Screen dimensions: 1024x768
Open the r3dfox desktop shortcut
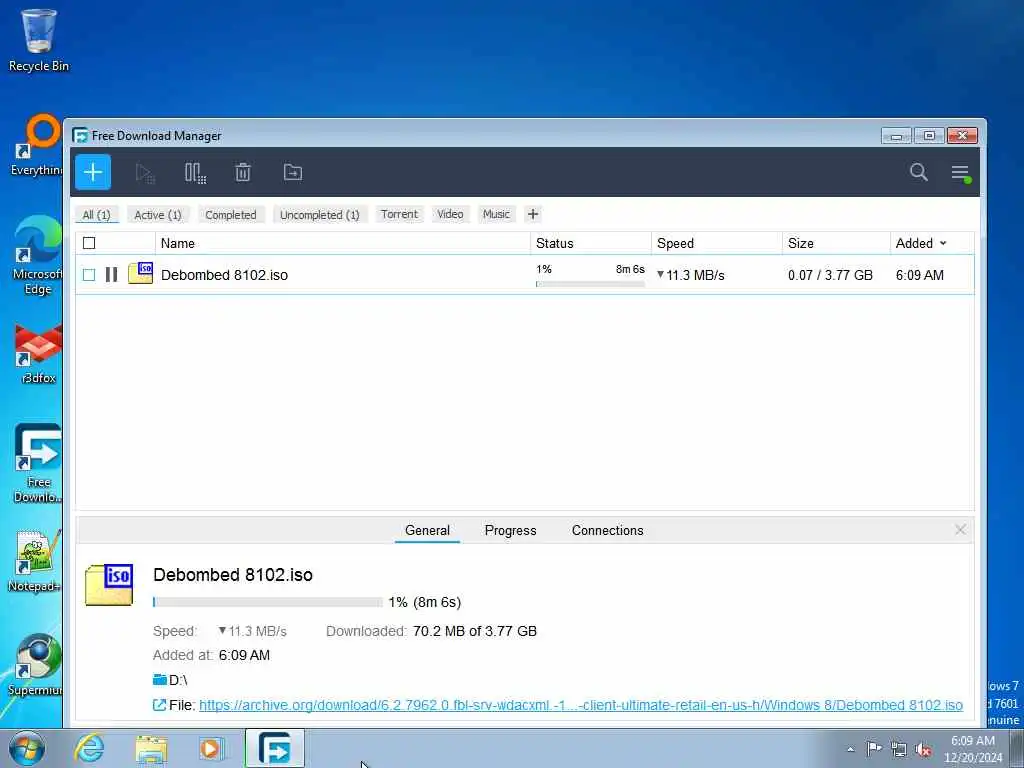point(38,355)
